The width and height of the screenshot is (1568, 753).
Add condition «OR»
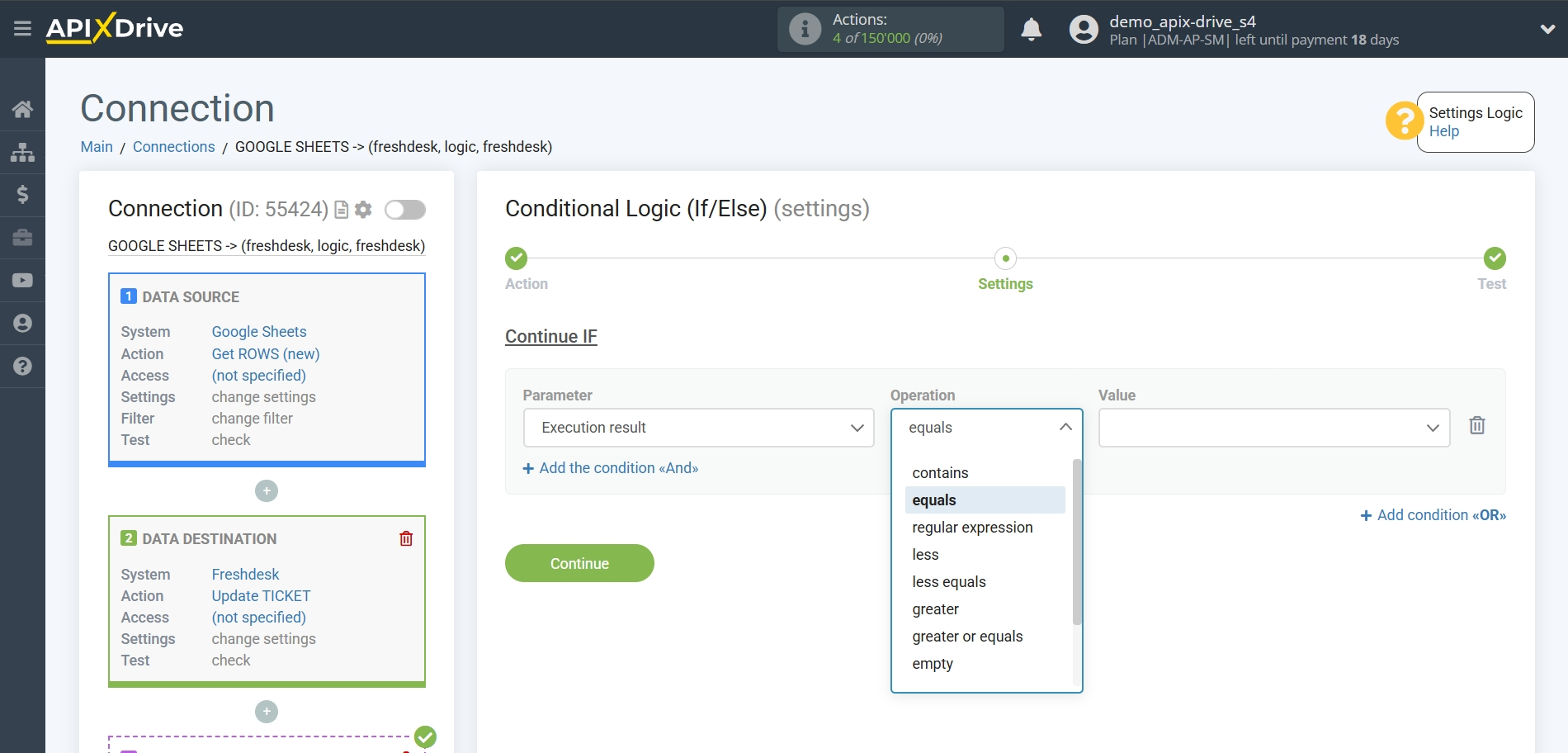pyautogui.click(x=1433, y=515)
